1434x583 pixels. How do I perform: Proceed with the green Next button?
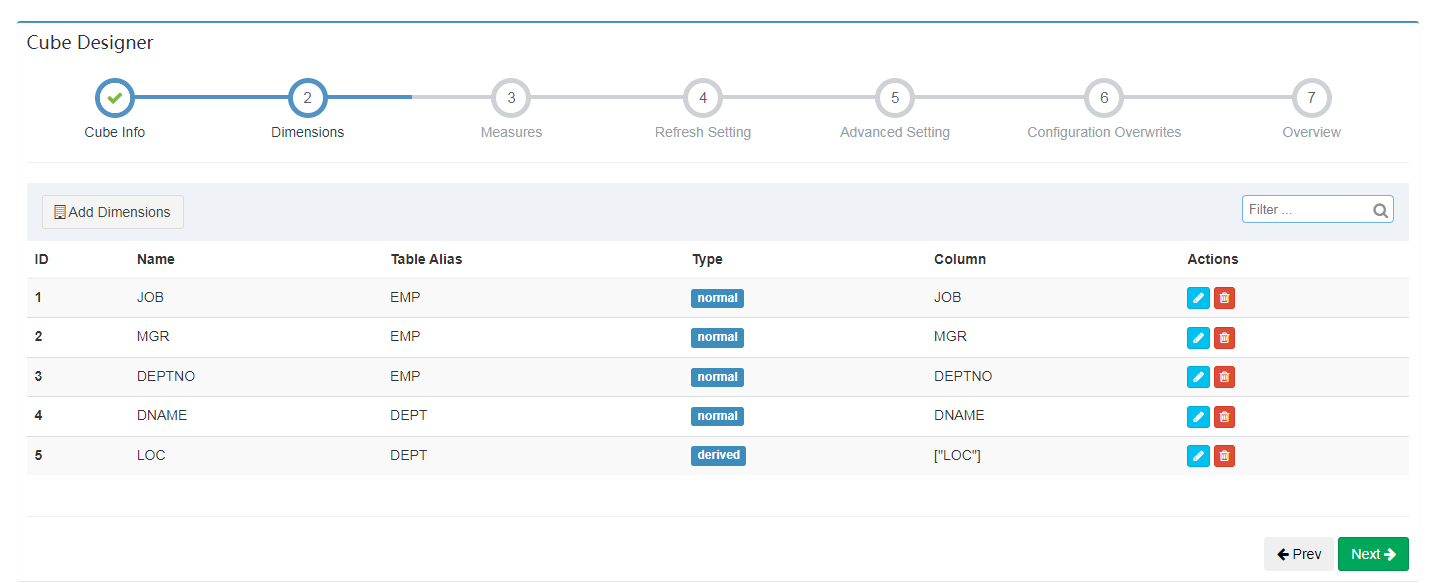tap(1373, 554)
